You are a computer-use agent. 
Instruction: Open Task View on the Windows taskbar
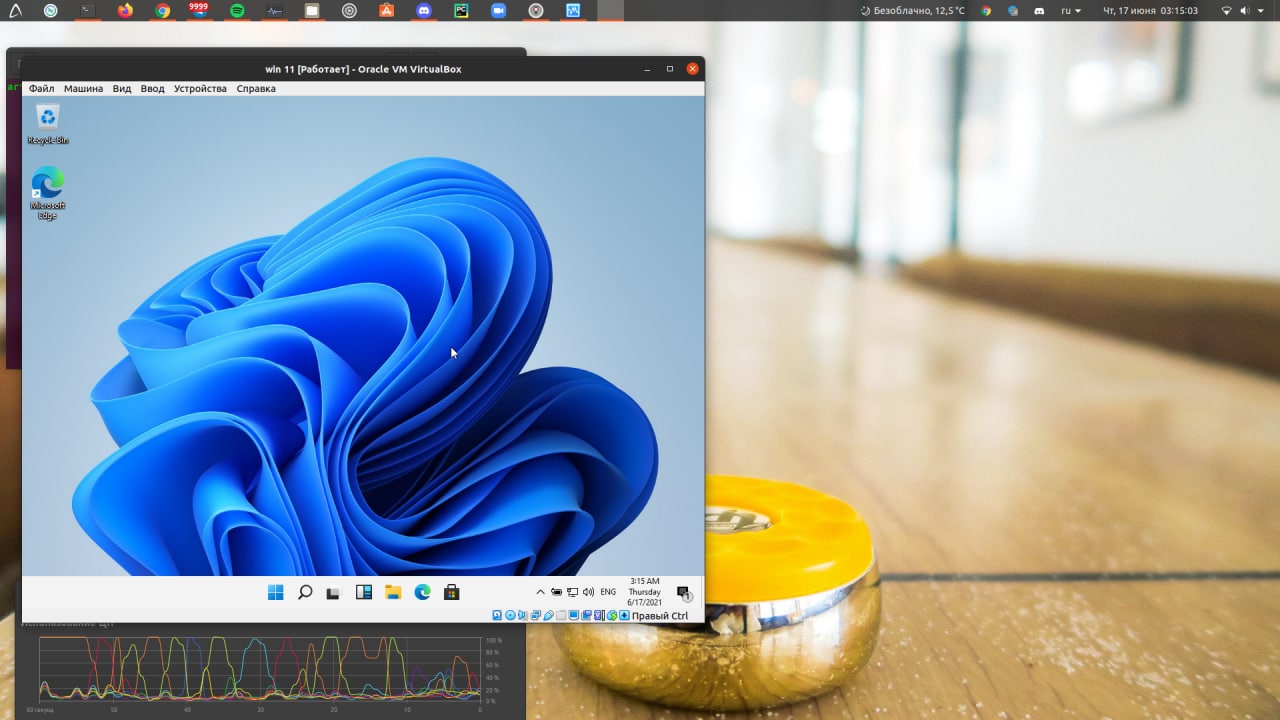coord(334,593)
